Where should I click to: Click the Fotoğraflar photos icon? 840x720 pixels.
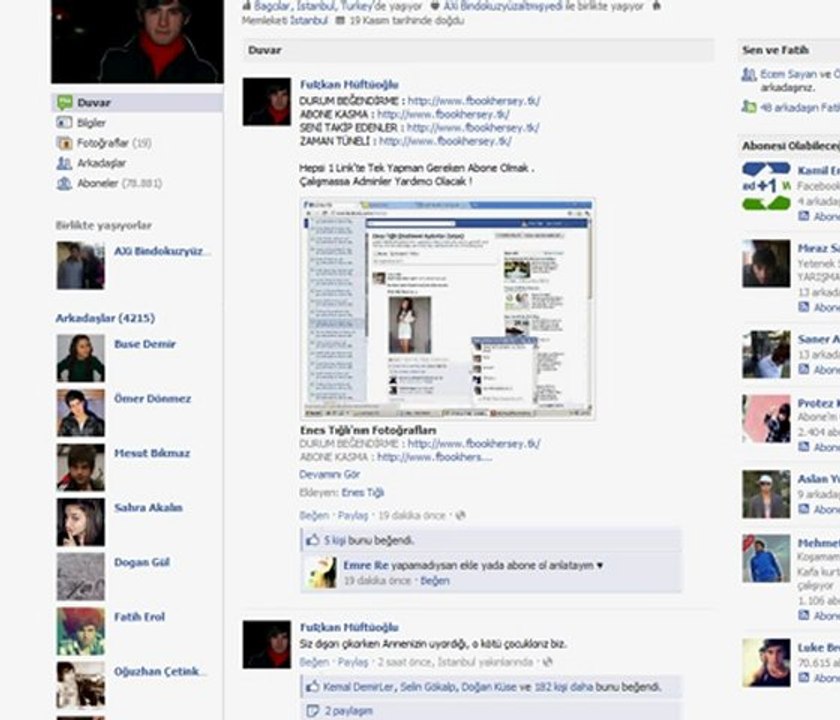64,143
